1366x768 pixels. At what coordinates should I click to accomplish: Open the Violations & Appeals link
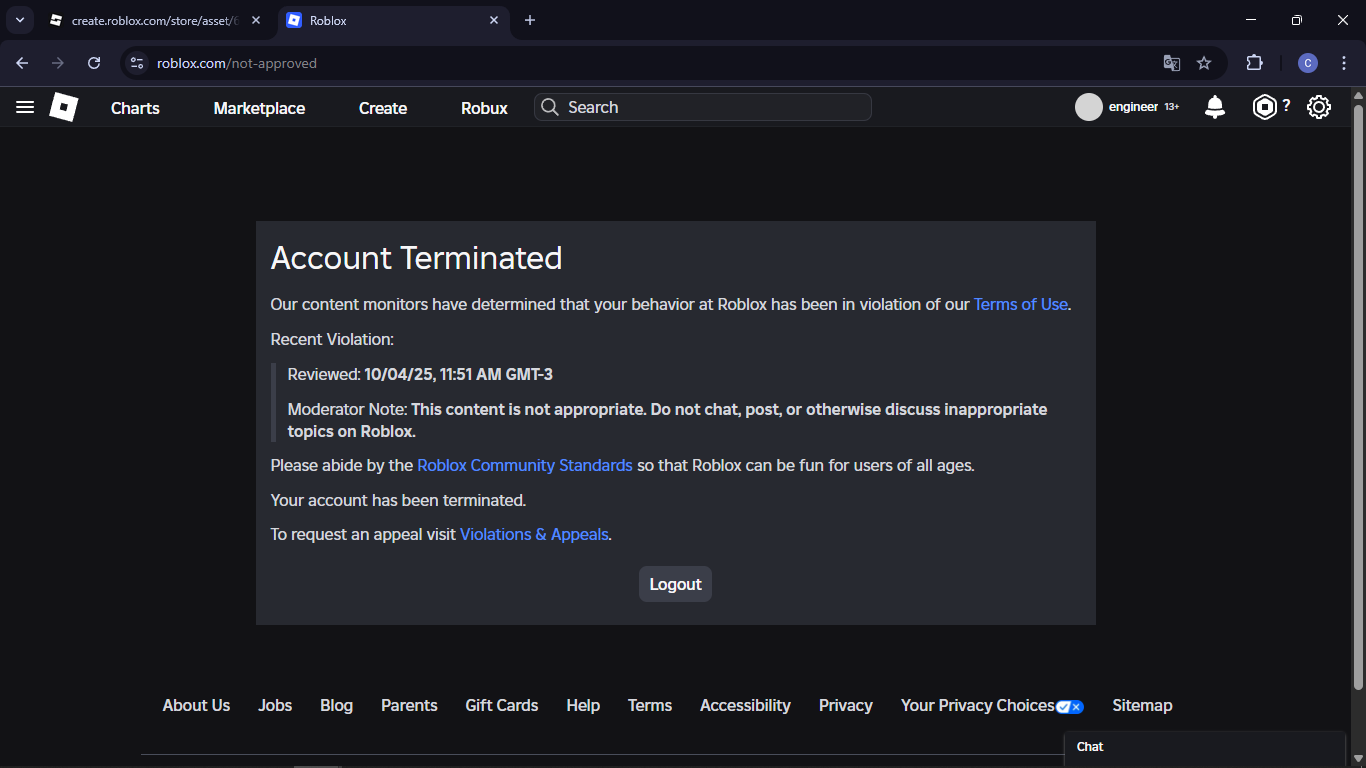[x=534, y=535]
